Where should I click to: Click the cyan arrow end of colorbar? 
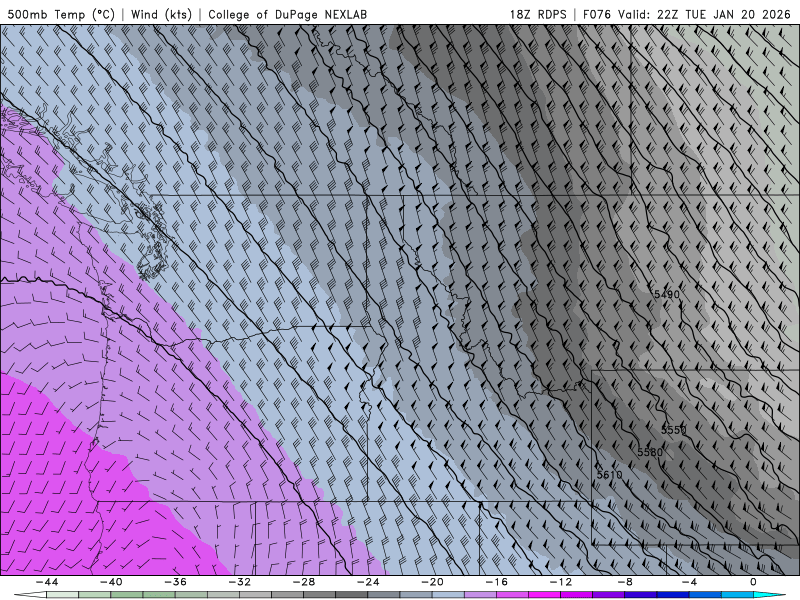pos(770,595)
